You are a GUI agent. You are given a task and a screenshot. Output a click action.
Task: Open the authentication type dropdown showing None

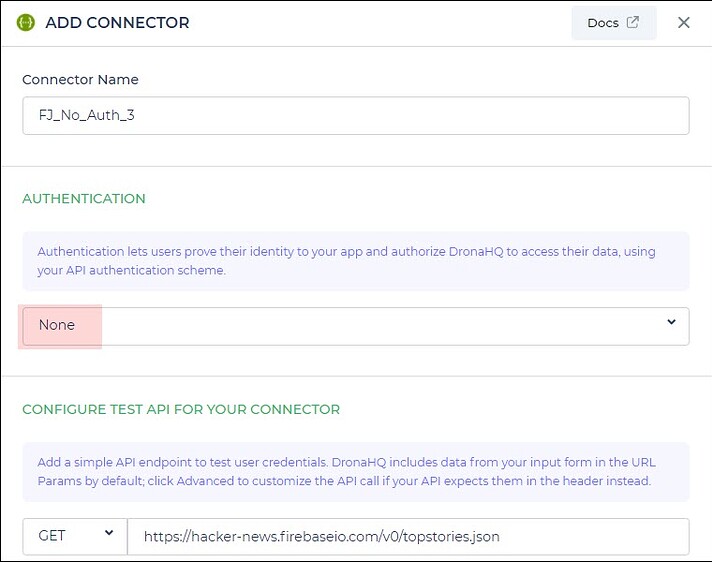click(356, 326)
